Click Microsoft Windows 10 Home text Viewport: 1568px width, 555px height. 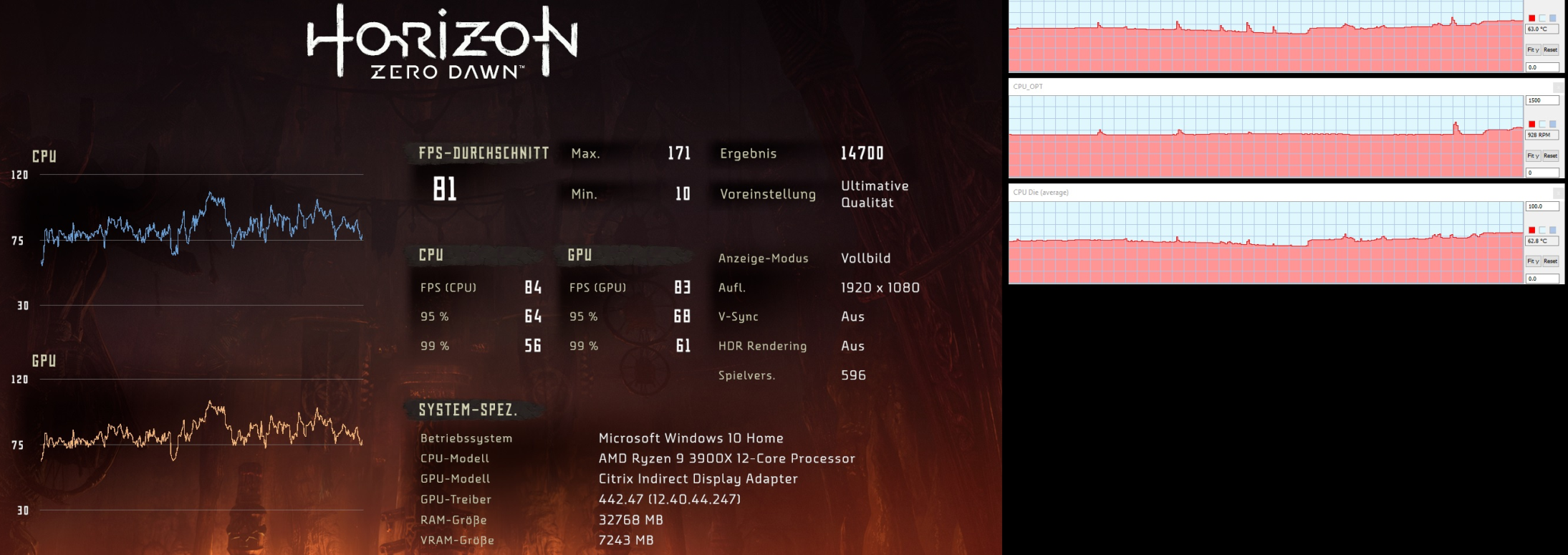(691, 438)
